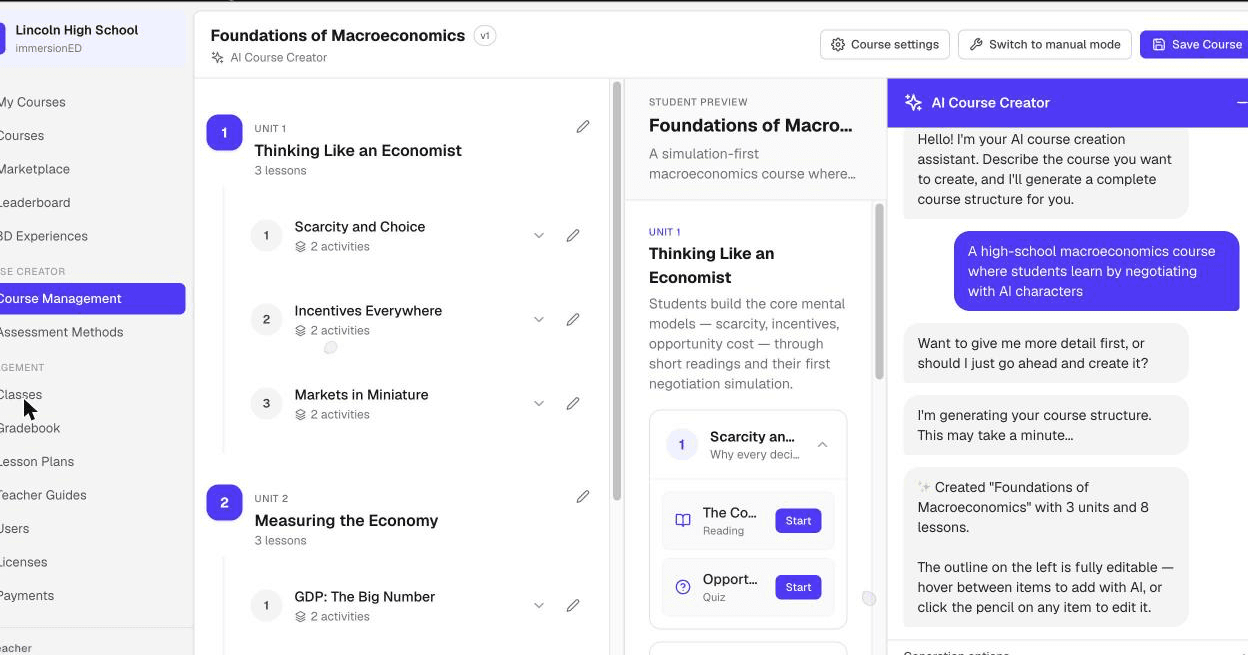
Task: Edit the Scarcity and Choice lesson
Action: (573, 236)
